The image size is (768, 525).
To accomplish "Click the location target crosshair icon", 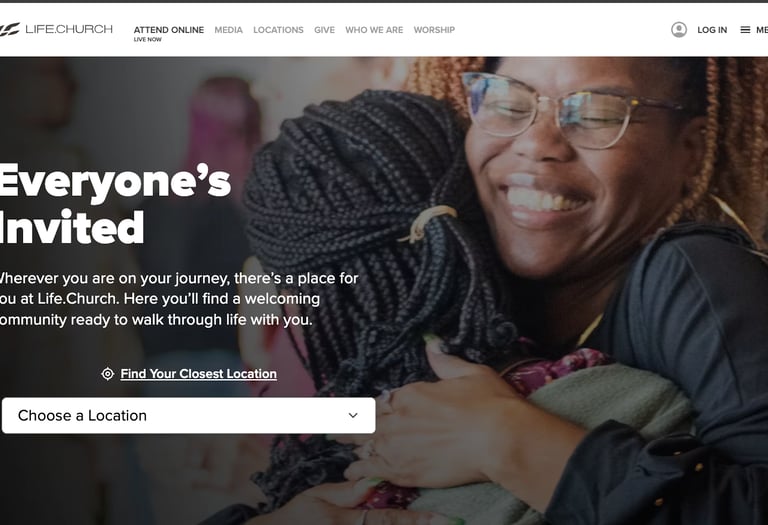I will [x=107, y=374].
